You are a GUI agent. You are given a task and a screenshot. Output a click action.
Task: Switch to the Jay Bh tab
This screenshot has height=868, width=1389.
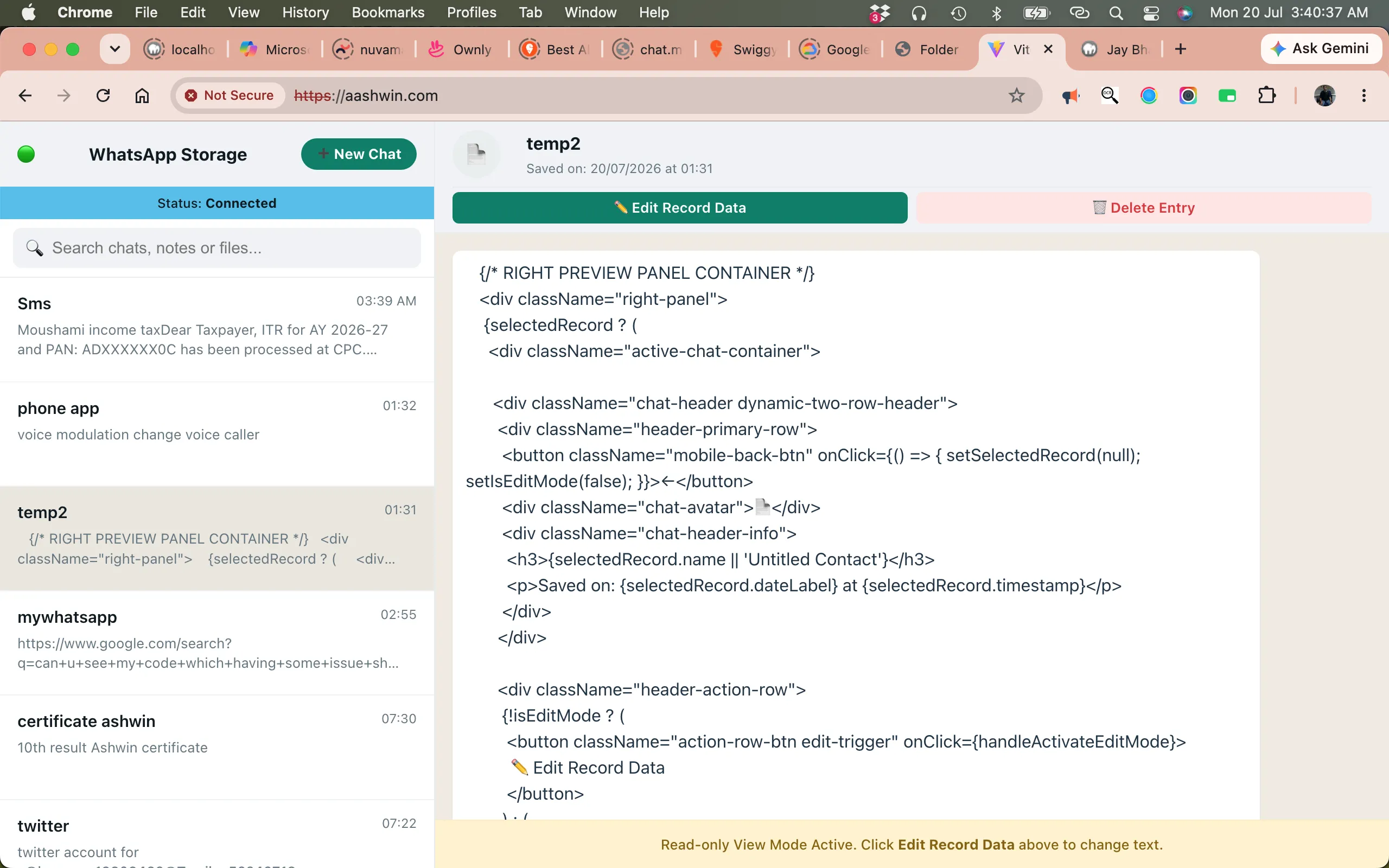pyautogui.click(x=1116, y=49)
